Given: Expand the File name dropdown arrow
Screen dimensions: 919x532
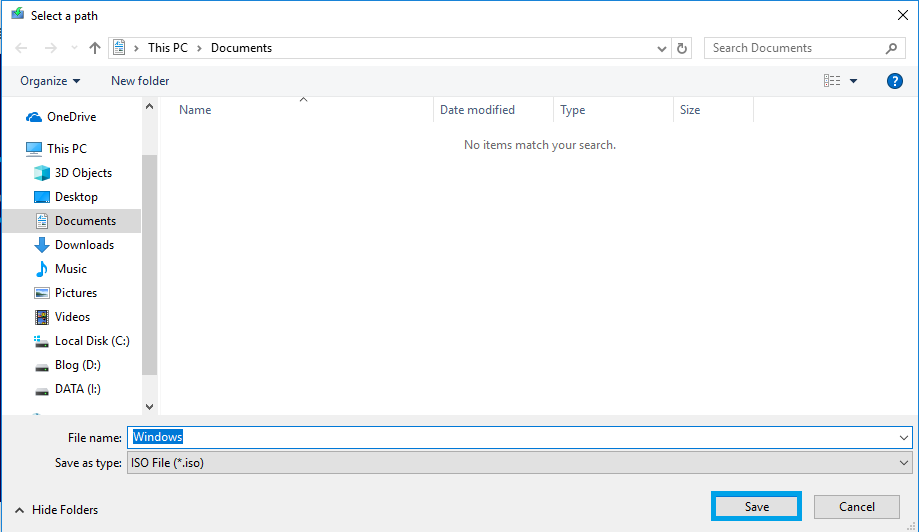Looking at the screenshot, I should tap(903, 438).
